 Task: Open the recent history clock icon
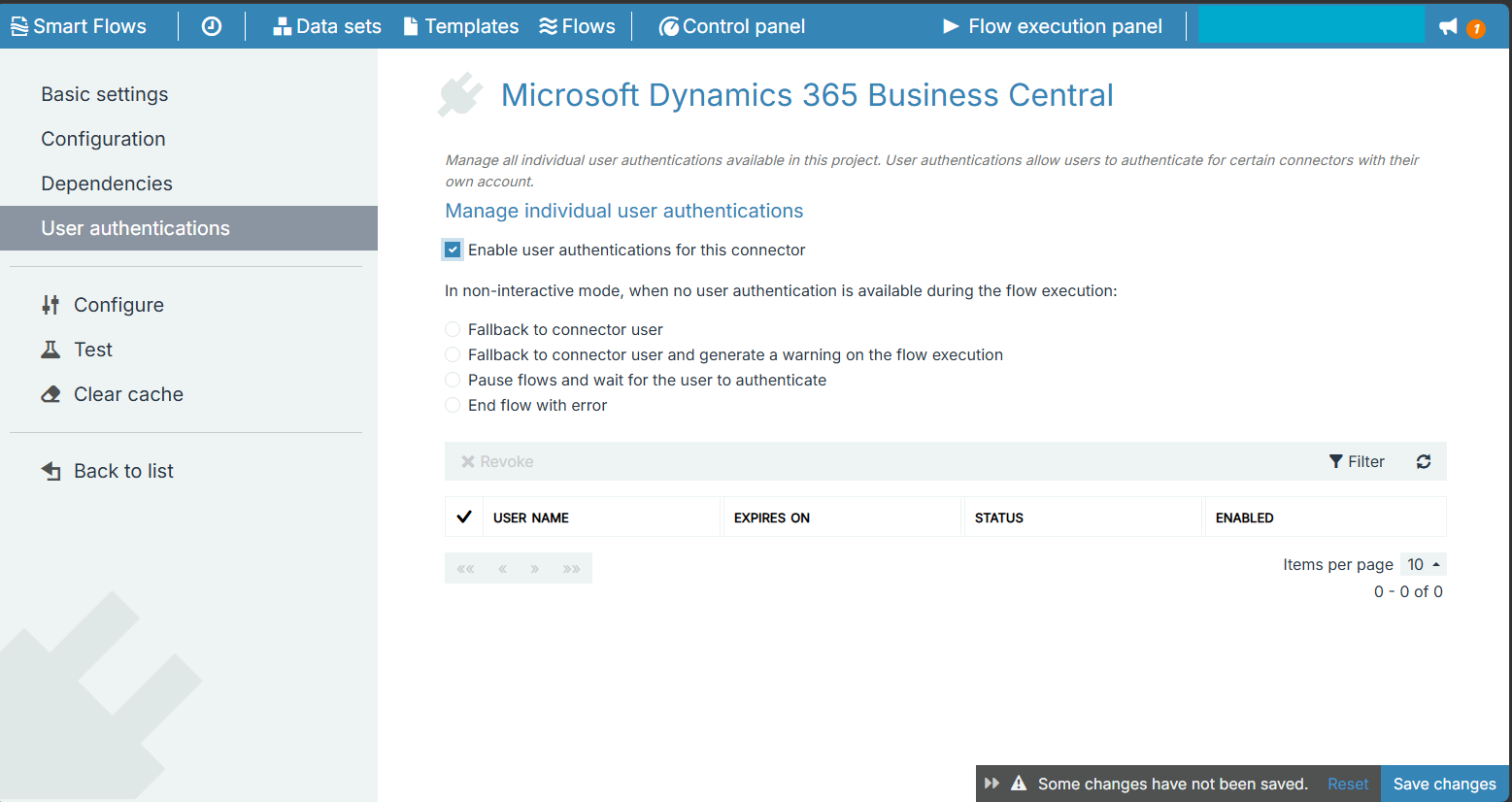tap(212, 26)
